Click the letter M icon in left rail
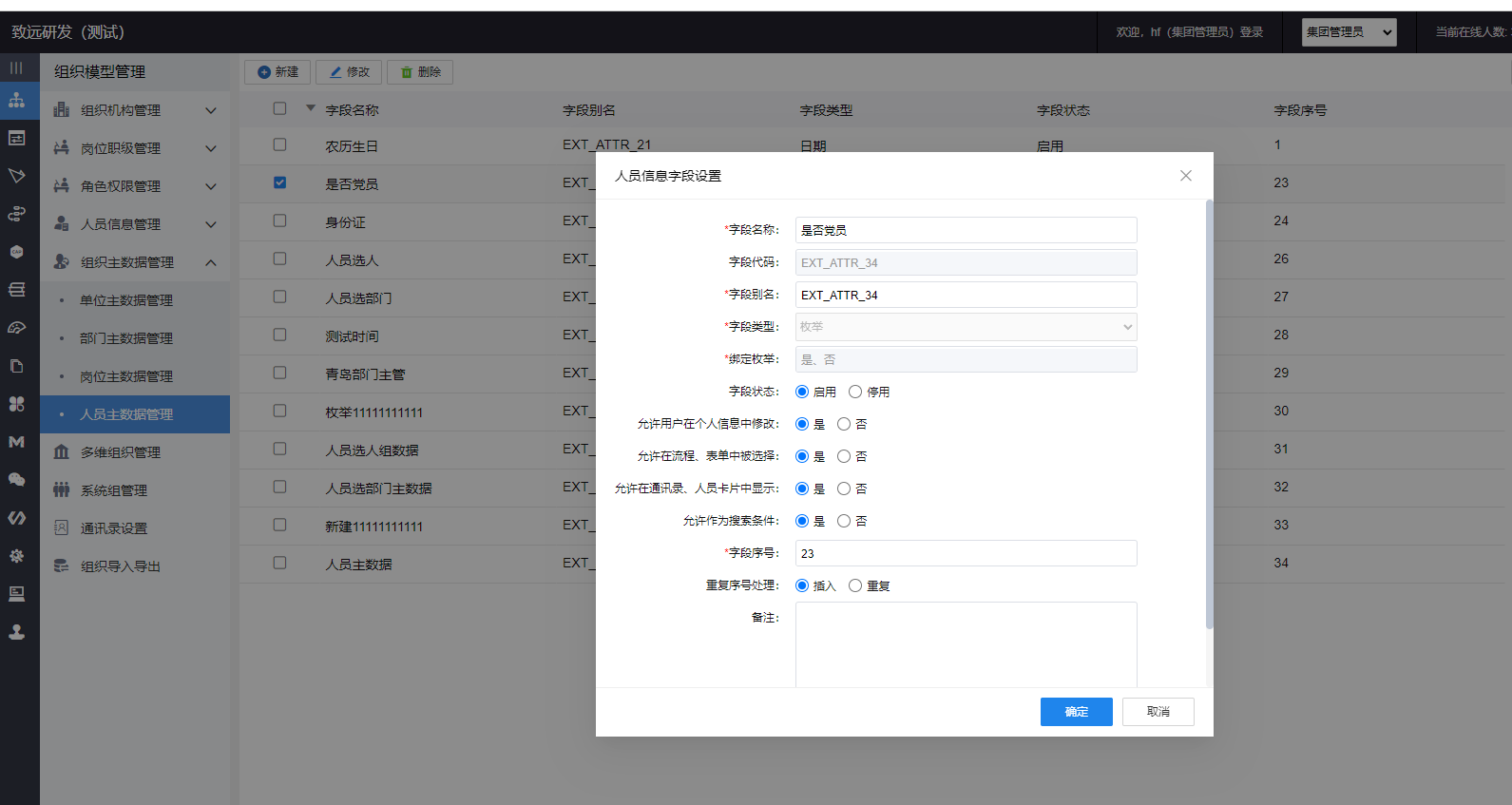This screenshot has height=805, width=1512. click(x=17, y=442)
